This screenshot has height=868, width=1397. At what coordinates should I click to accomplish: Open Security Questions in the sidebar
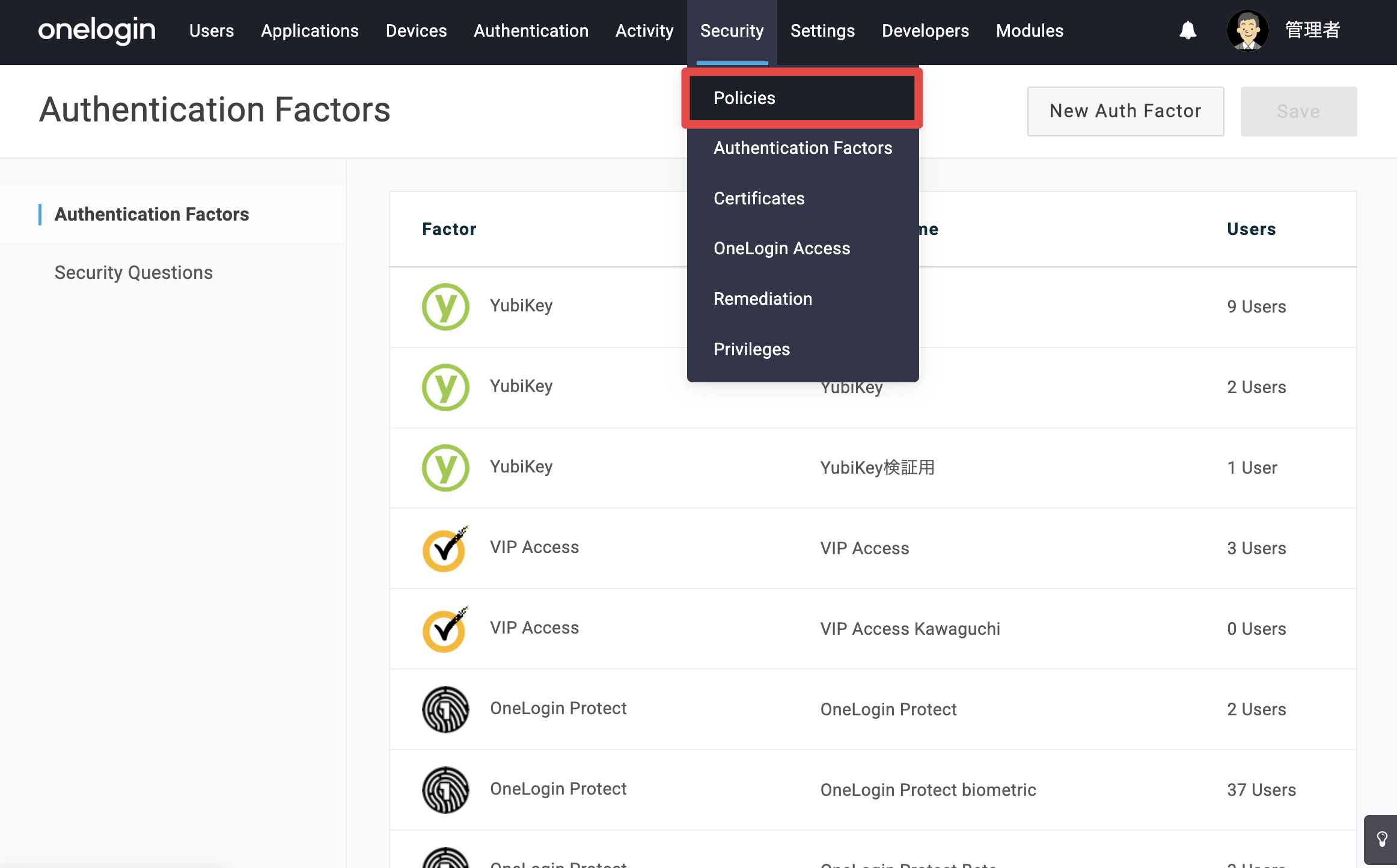[133, 273]
